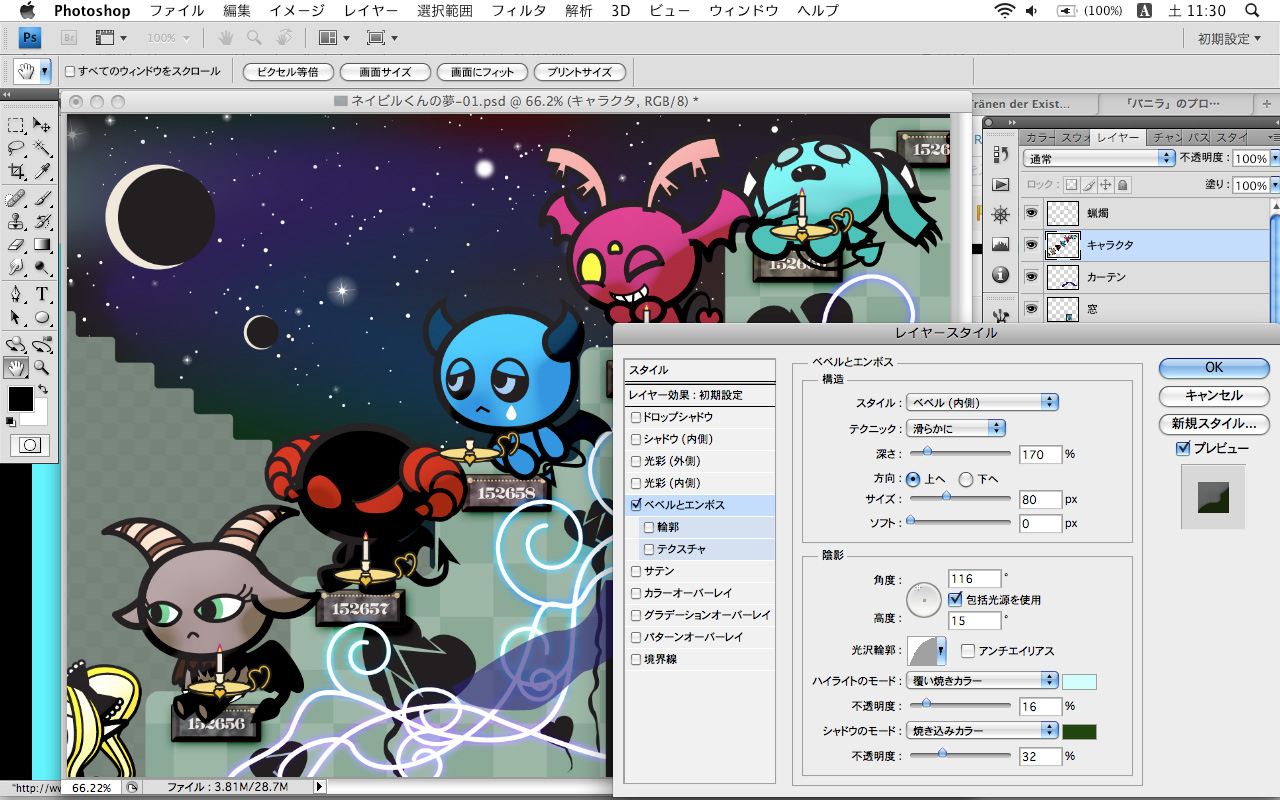This screenshot has height=800, width=1280.
Task: Select the Lasso tool
Action: point(16,149)
